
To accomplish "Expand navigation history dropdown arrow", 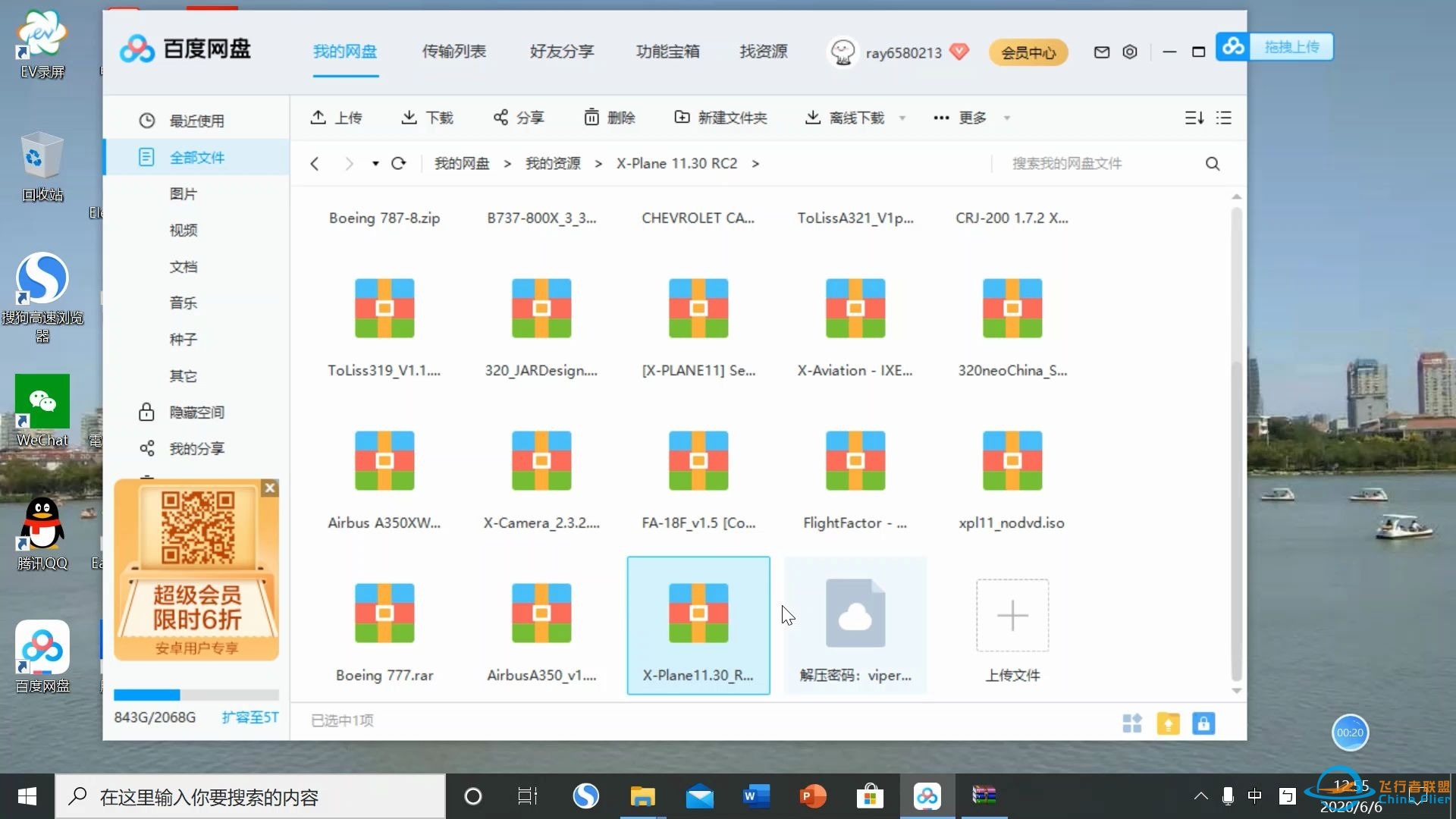I will pos(375,164).
